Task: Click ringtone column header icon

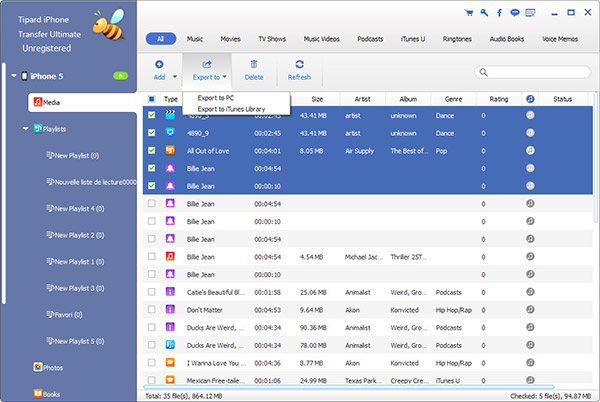Action: 530,99
